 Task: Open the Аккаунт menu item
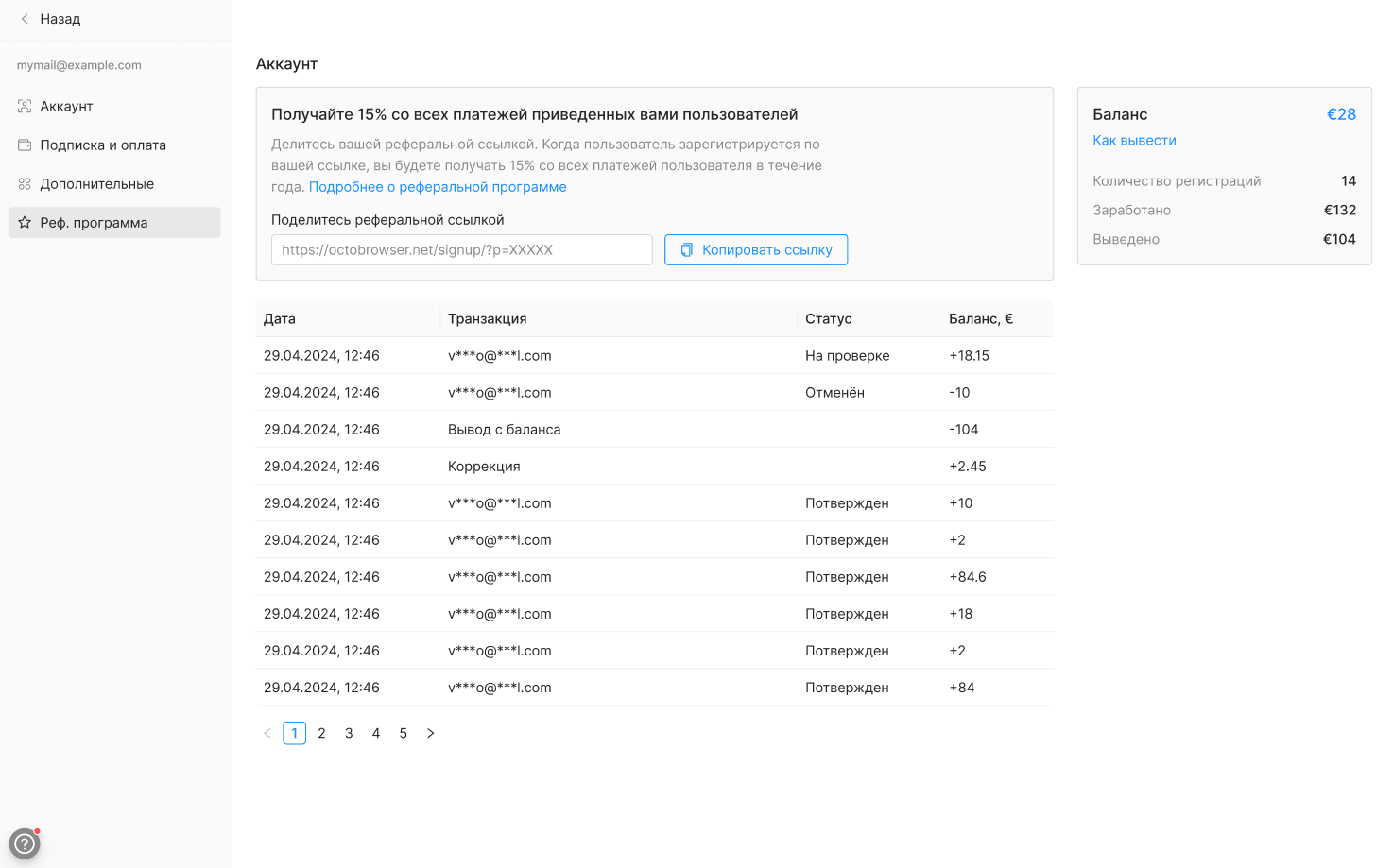click(x=115, y=107)
